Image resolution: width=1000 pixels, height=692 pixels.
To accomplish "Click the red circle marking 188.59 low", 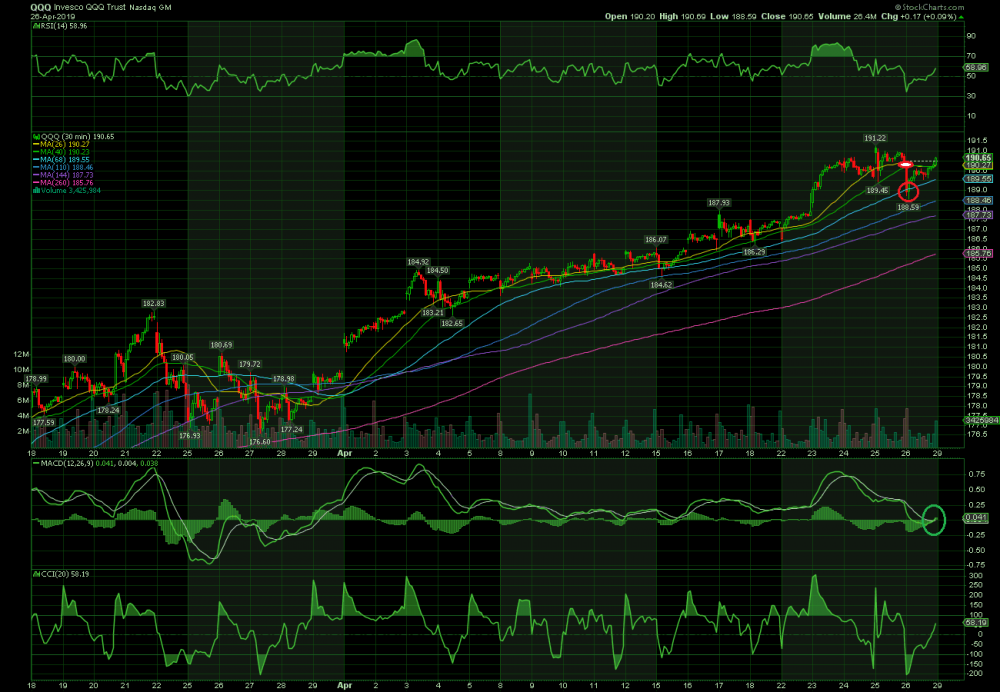I will click(908, 191).
